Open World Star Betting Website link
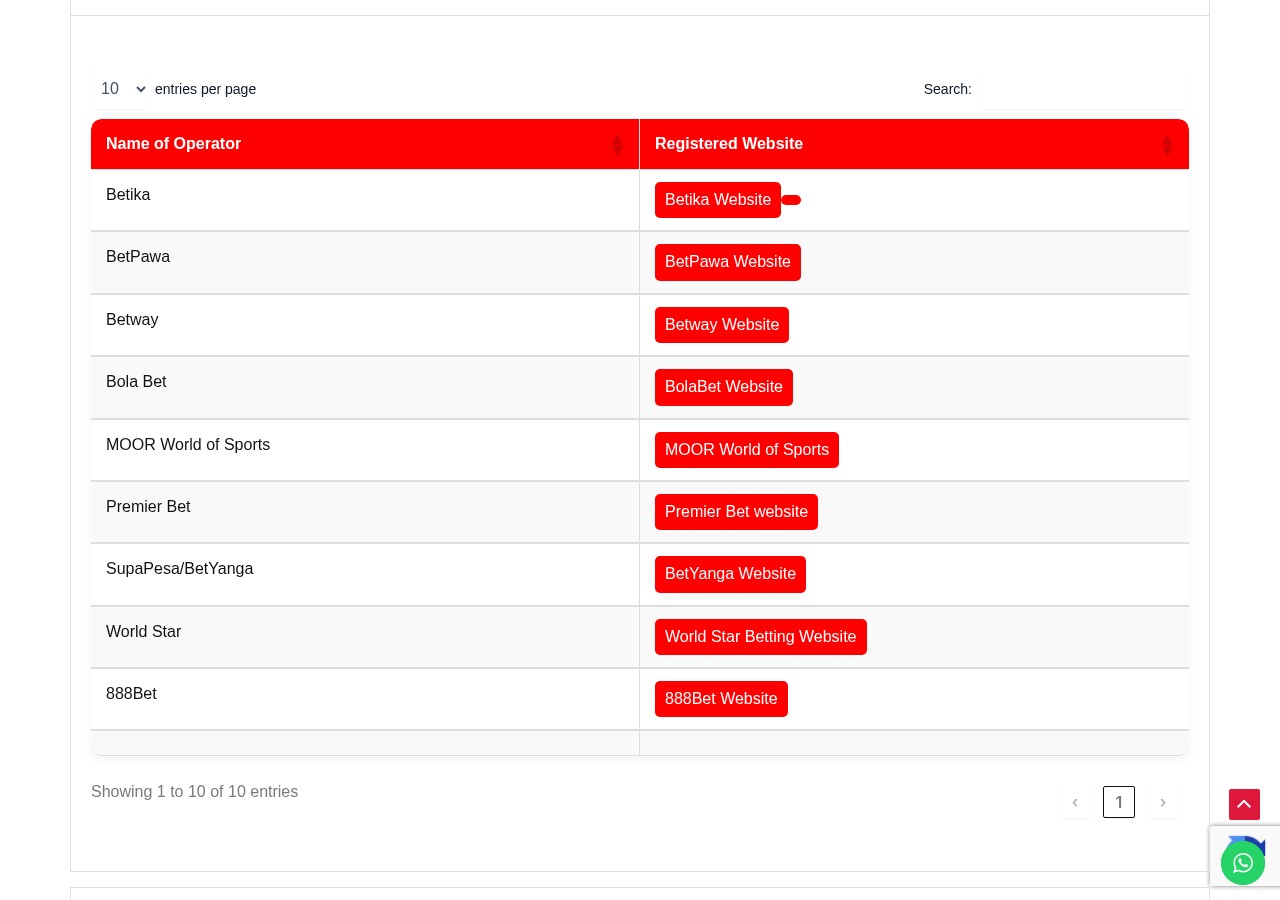Screen dimensions: 1280x900 [761, 637]
